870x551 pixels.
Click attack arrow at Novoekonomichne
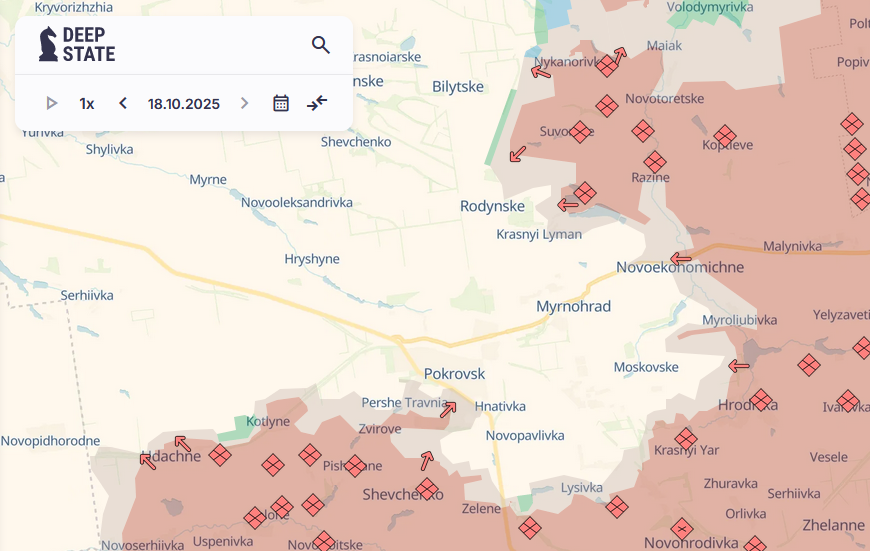tap(681, 259)
